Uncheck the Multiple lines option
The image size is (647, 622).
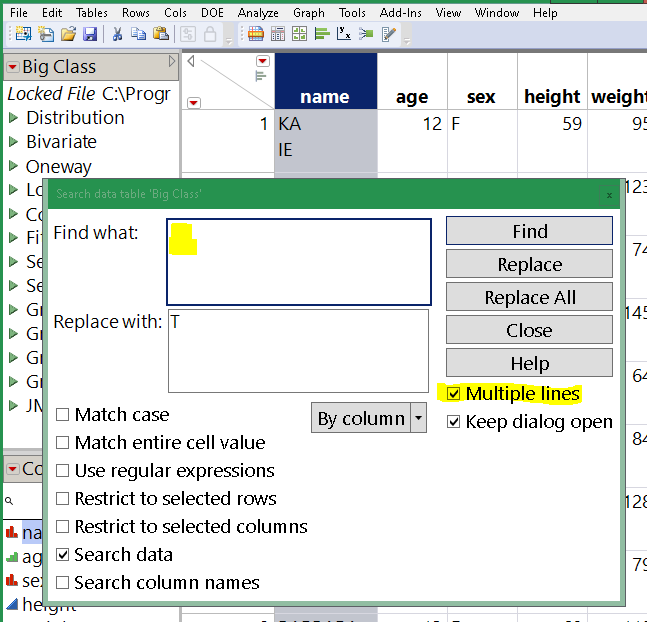(454, 394)
